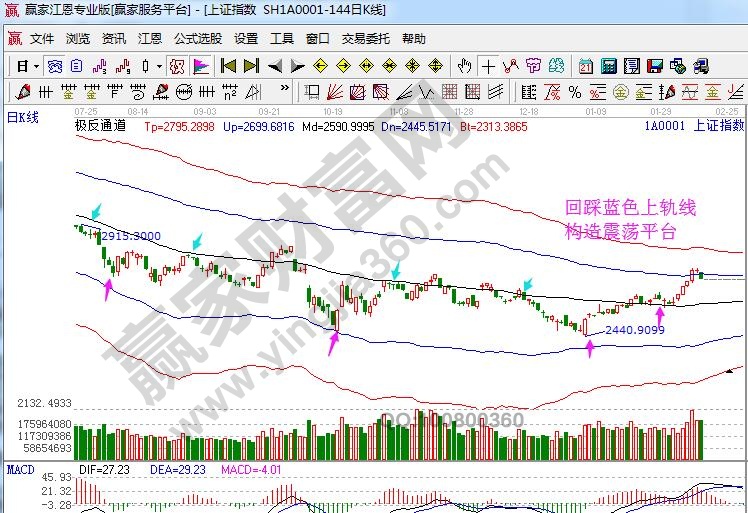This screenshot has width=748, height=513.
Task: Open the 文件 menu
Action: (x=41, y=39)
